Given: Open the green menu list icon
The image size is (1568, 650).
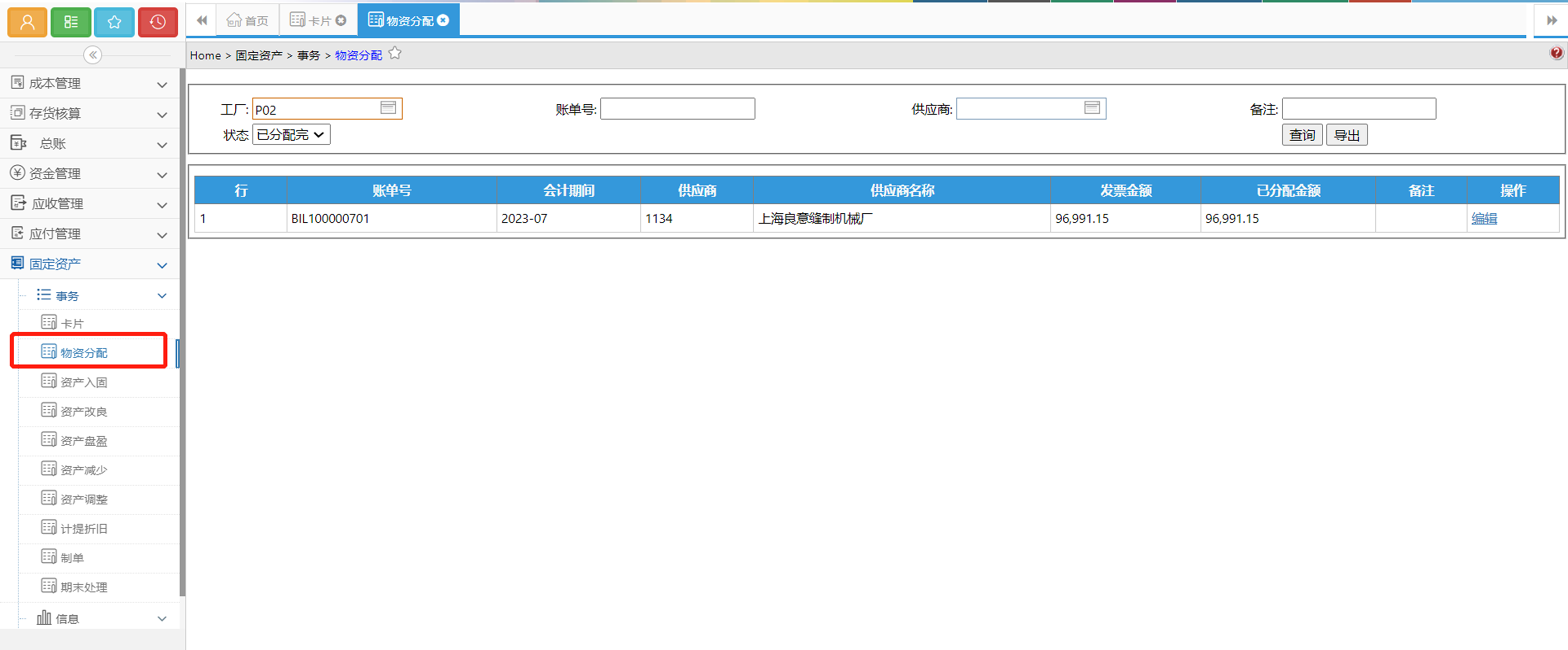Looking at the screenshot, I should [x=71, y=23].
